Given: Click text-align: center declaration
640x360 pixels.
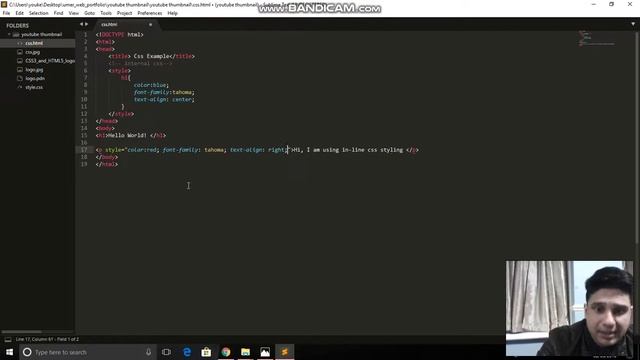Looking at the screenshot, I should click(x=164, y=99).
